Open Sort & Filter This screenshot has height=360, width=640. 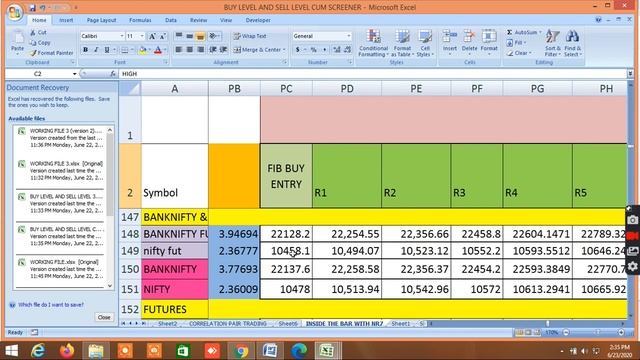[x=553, y=43]
